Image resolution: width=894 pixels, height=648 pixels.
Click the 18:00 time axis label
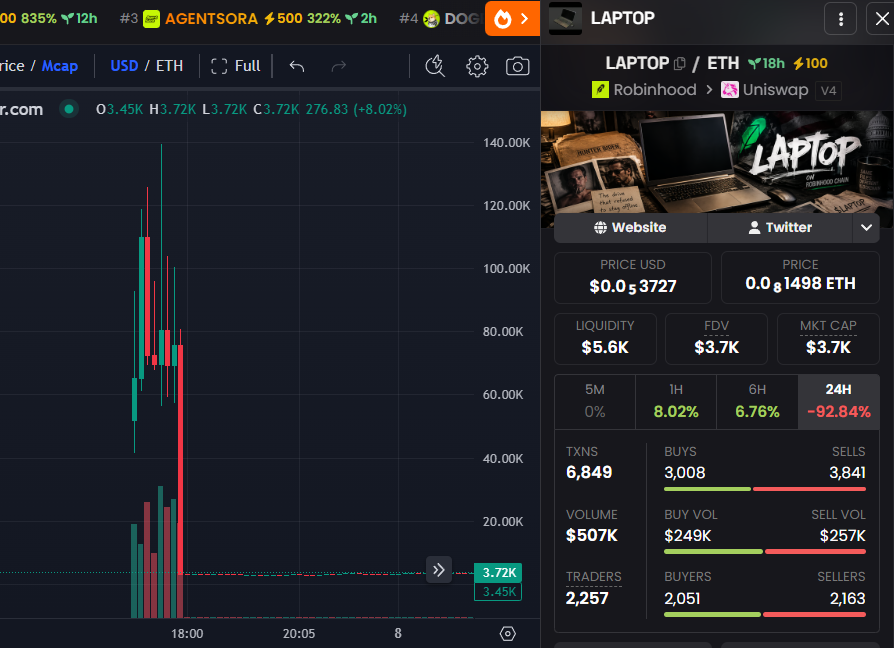coord(187,634)
